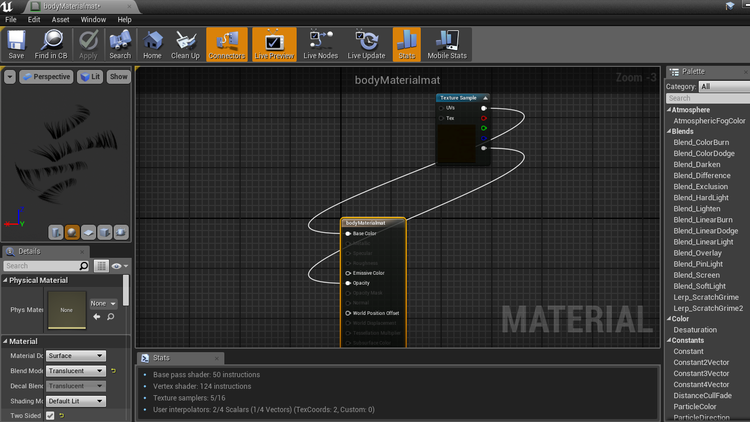The height and width of the screenshot is (422, 750).
Task: Open the Search toolbar tool
Action: tap(120, 44)
